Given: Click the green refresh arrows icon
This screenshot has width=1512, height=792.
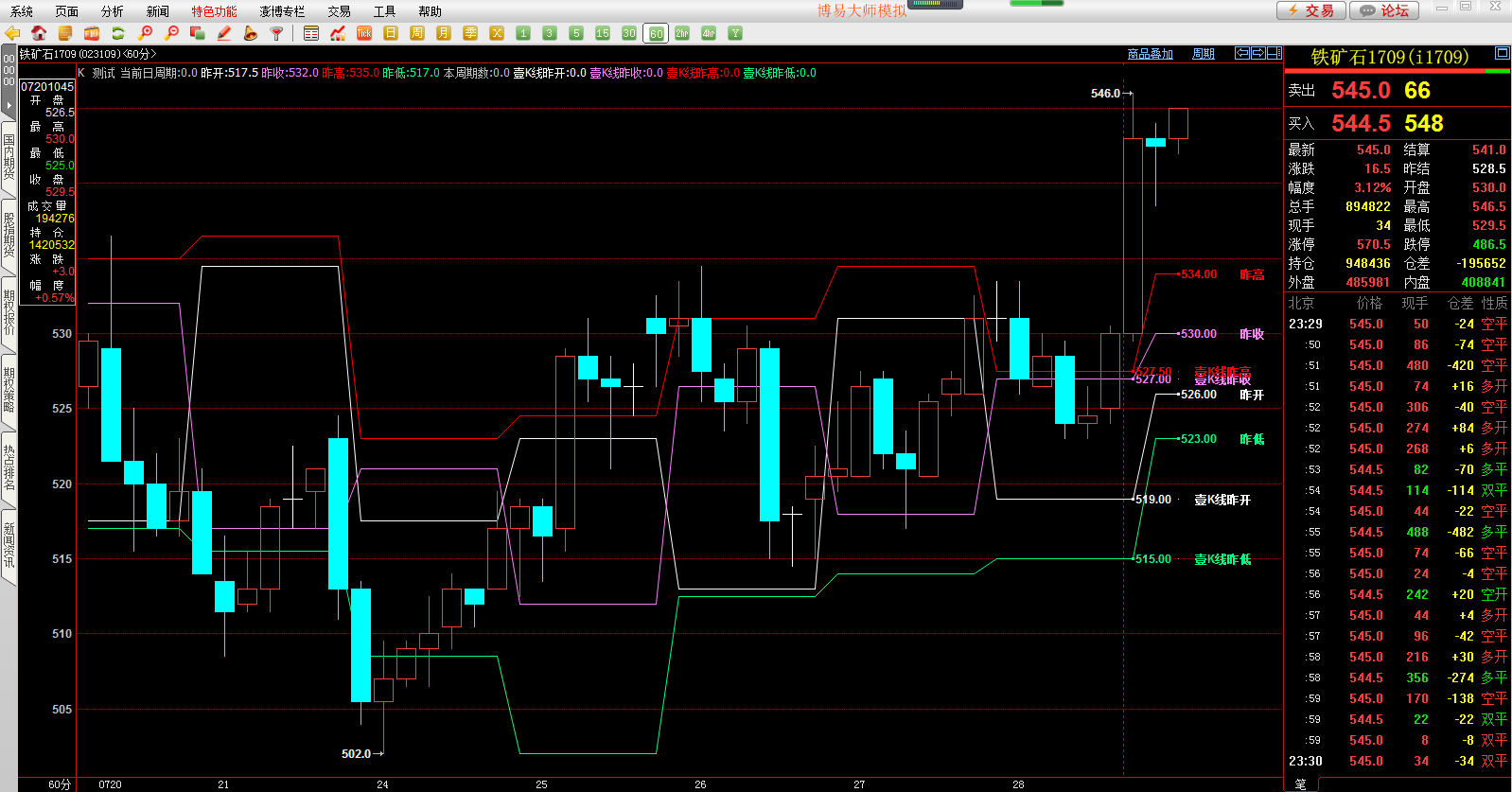Looking at the screenshot, I should pos(118,33).
